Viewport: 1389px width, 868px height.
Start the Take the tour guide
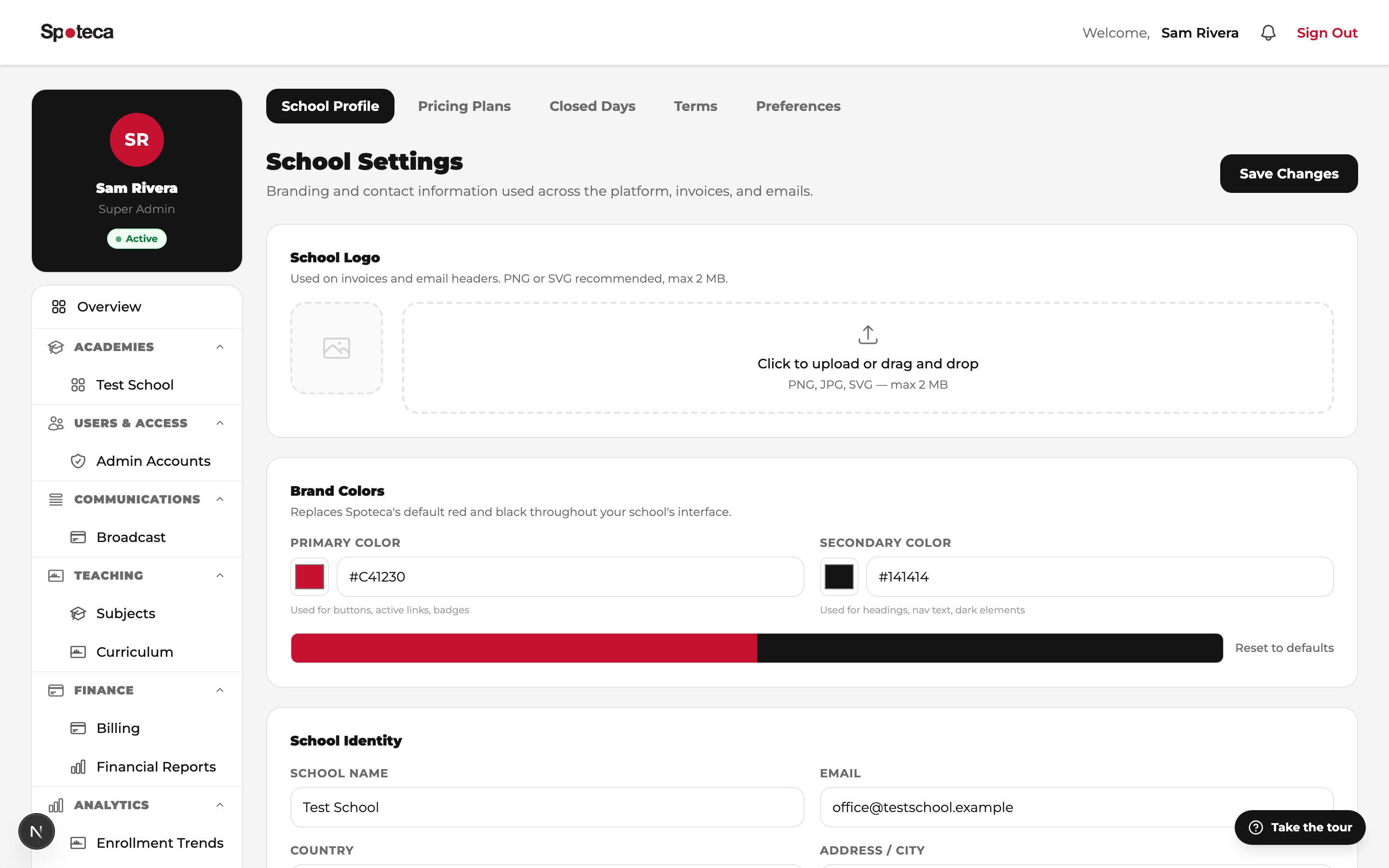pos(1300,827)
